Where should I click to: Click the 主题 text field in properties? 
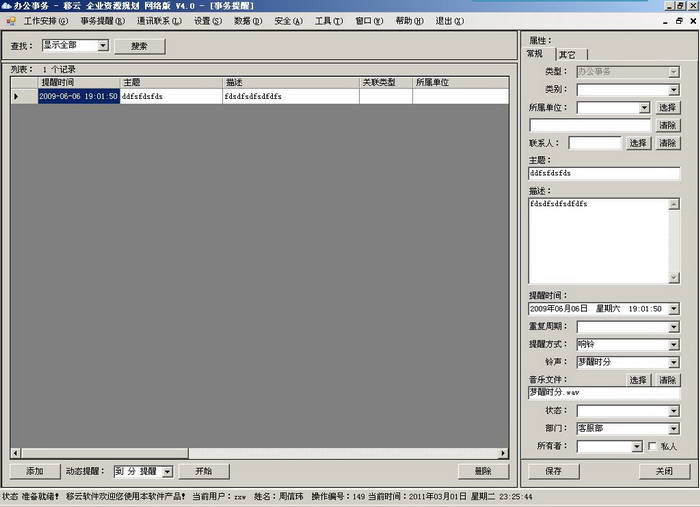pyautogui.click(x=604, y=173)
